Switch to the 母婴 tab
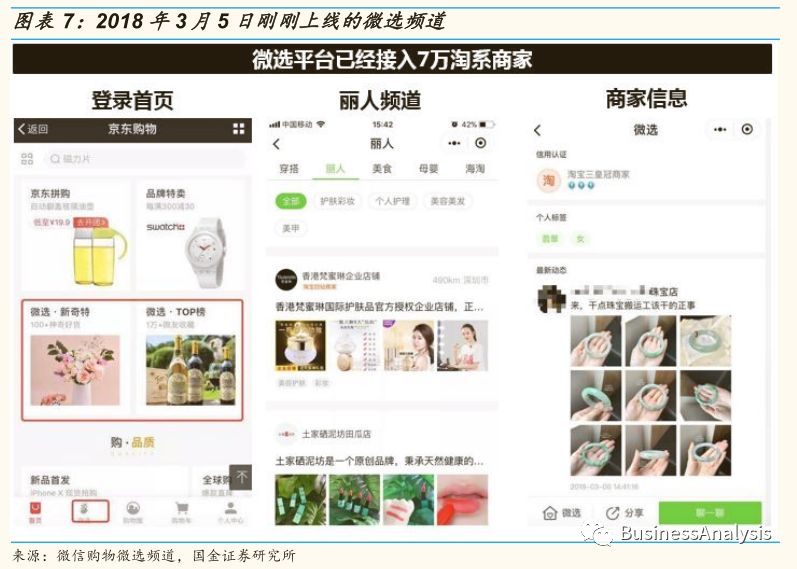This screenshot has height=569, width=797. point(428,169)
